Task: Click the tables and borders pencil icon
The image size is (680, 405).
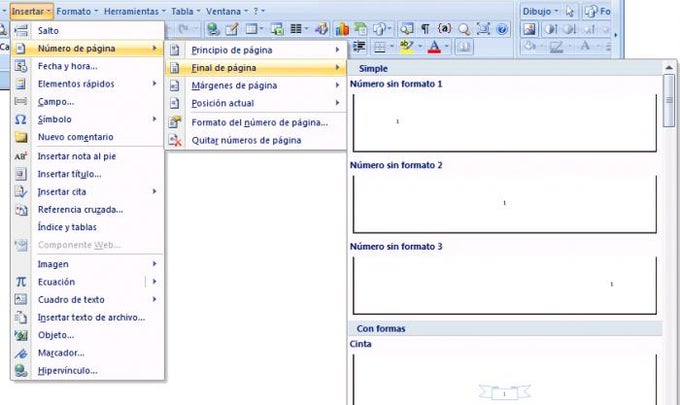Action: pos(232,29)
